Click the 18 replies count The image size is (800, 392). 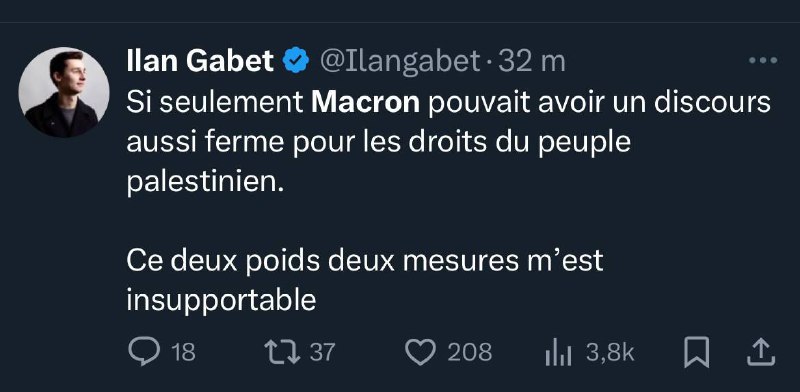pyautogui.click(x=183, y=353)
